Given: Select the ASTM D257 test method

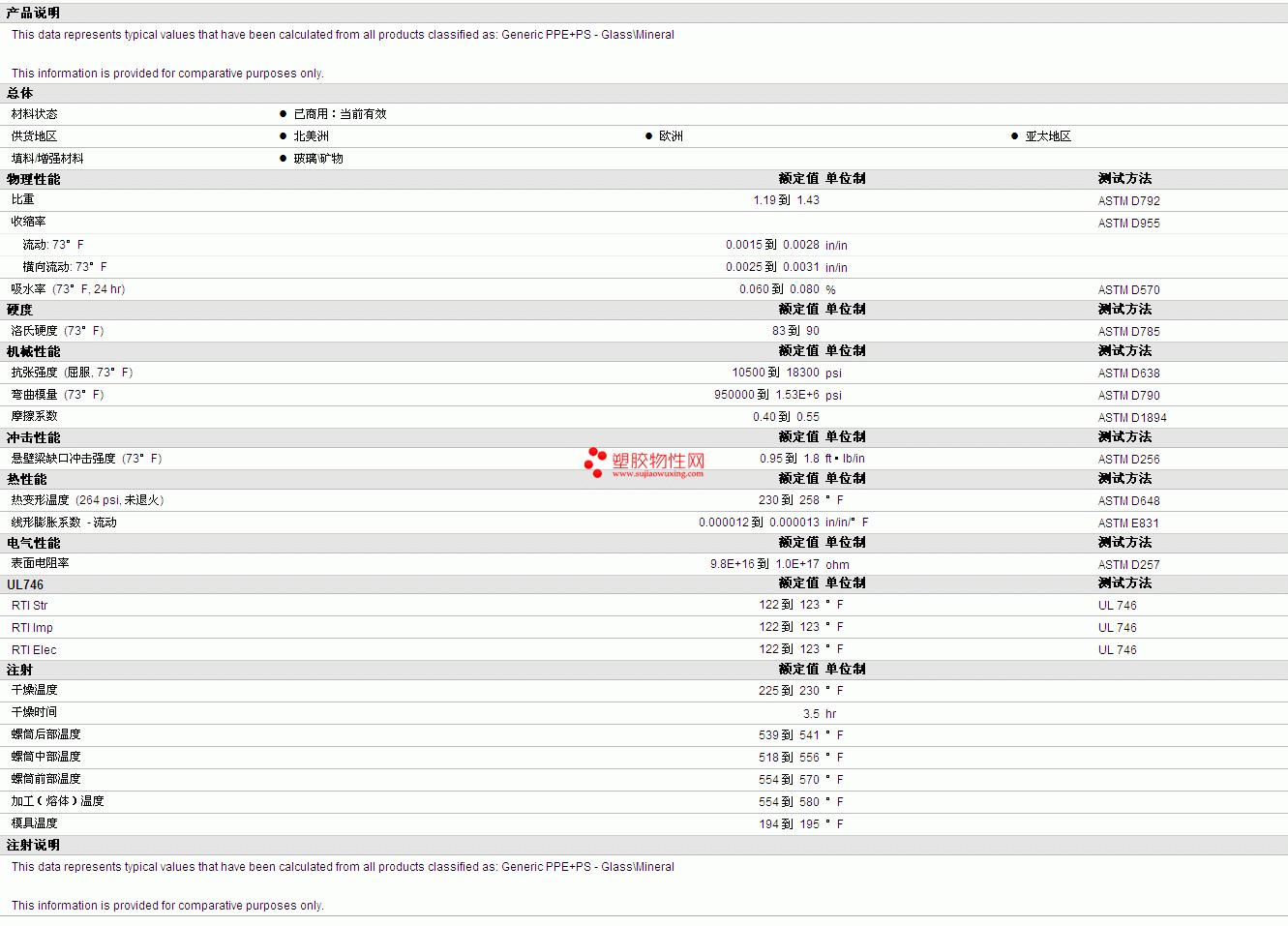Looking at the screenshot, I should pyautogui.click(x=1128, y=565).
